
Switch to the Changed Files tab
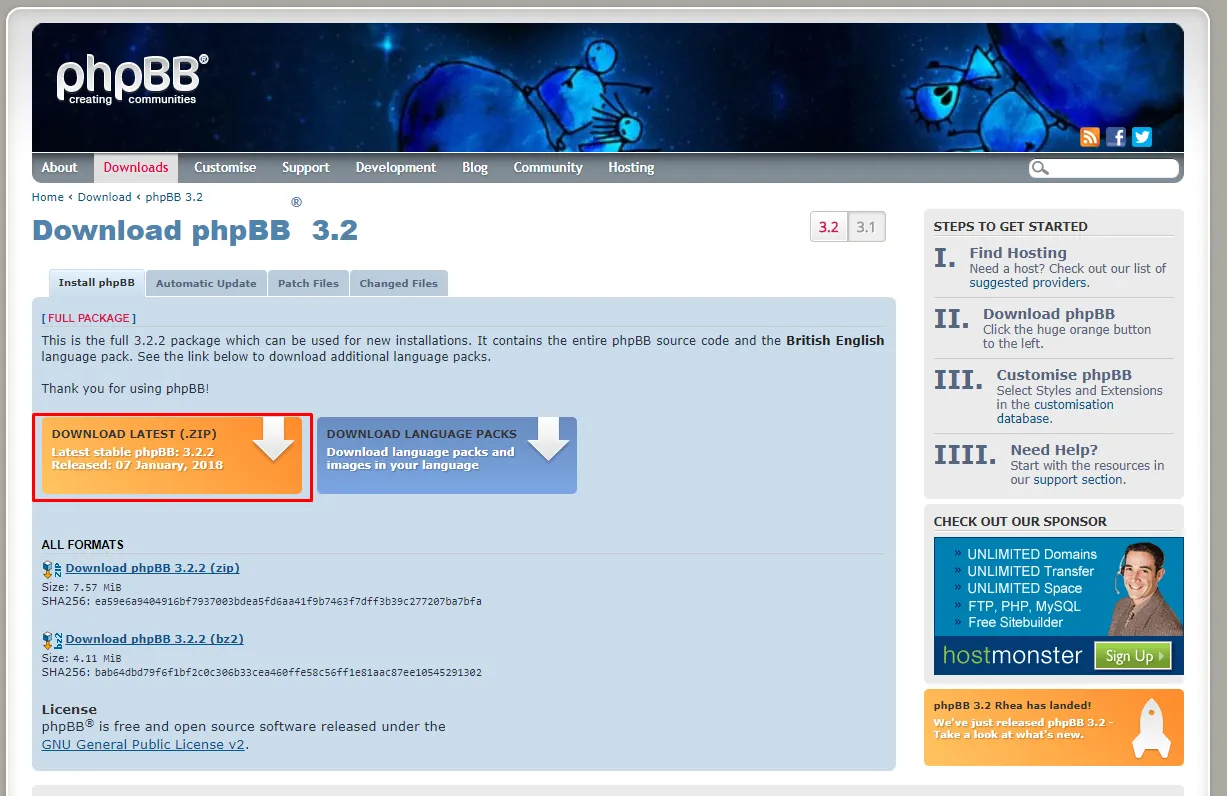tap(399, 283)
